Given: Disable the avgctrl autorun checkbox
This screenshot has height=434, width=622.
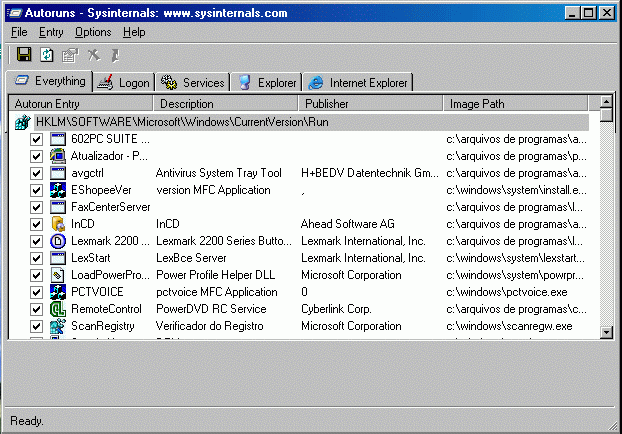Looking at the screenshot, I should pyautogui.click(x=36, y=173).
